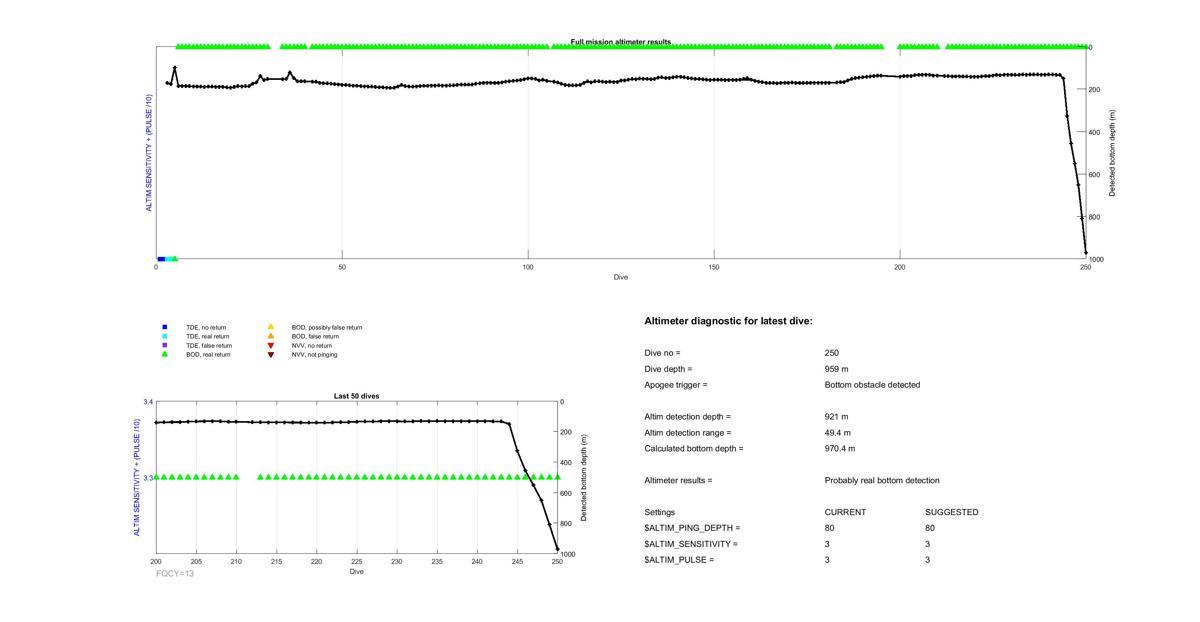Click the 'Detected bottom depth (m)' label on the upper plot
The image size is (1200, 622).
(1113, 153)
